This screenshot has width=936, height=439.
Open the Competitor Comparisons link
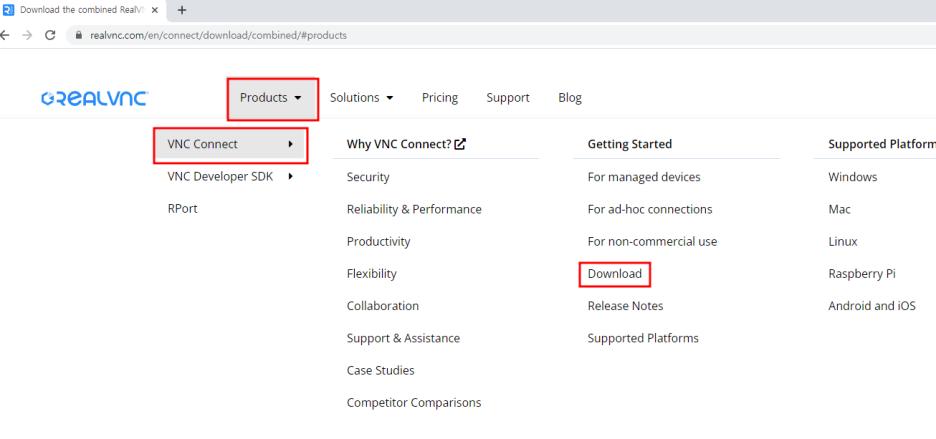point(414,403)
